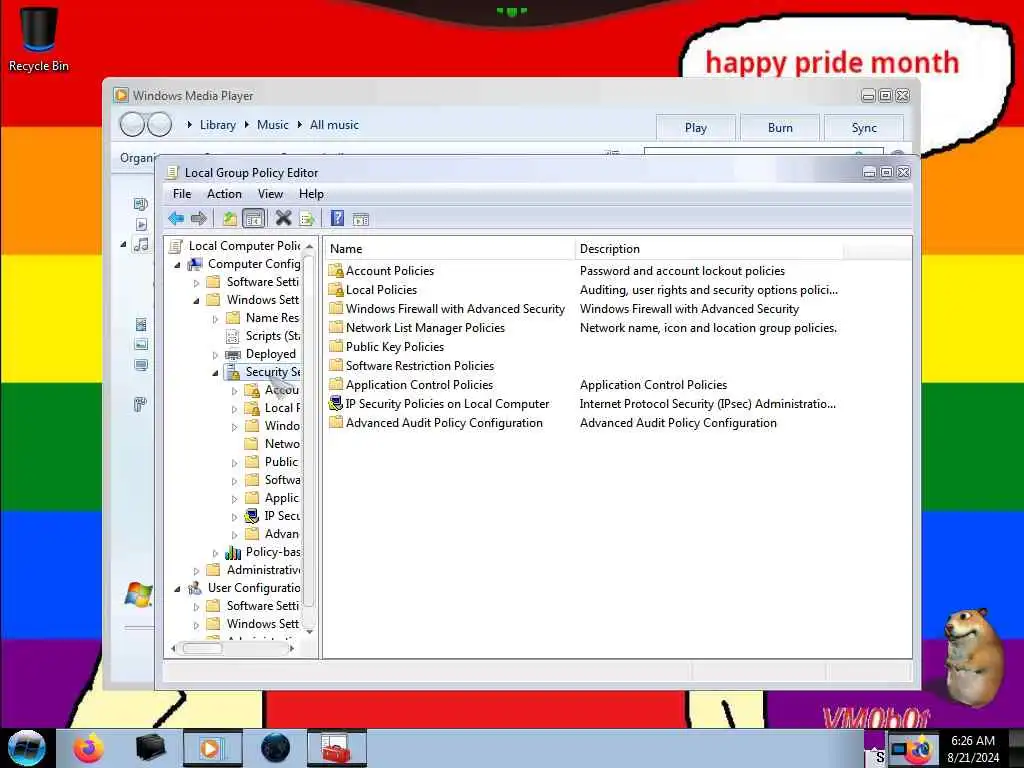1024x768 pixels.
Task: Expand Deployed Printers tree node
Action: (x=215, y=355)
